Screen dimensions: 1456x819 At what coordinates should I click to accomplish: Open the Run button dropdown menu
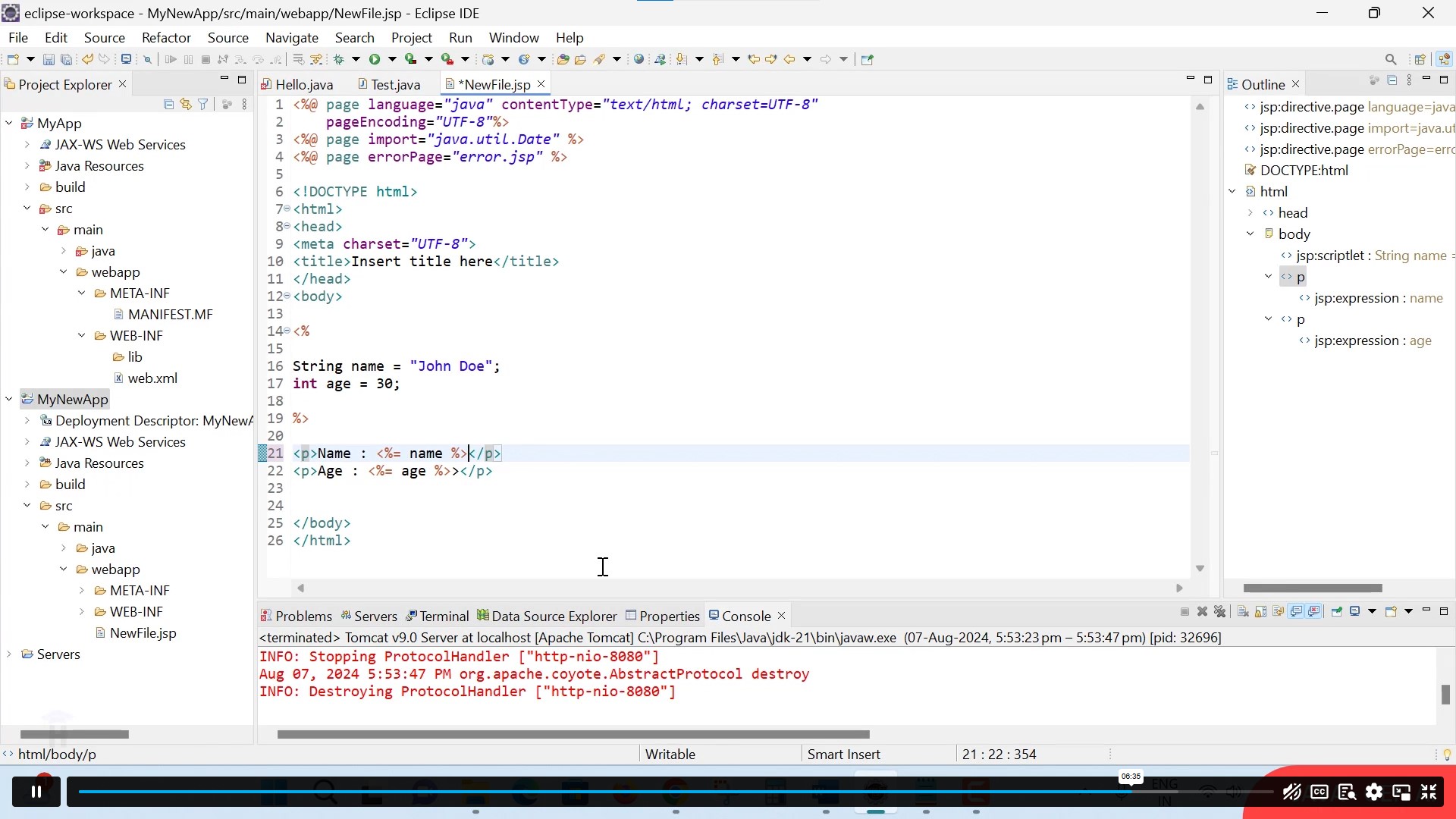[393, 59]
